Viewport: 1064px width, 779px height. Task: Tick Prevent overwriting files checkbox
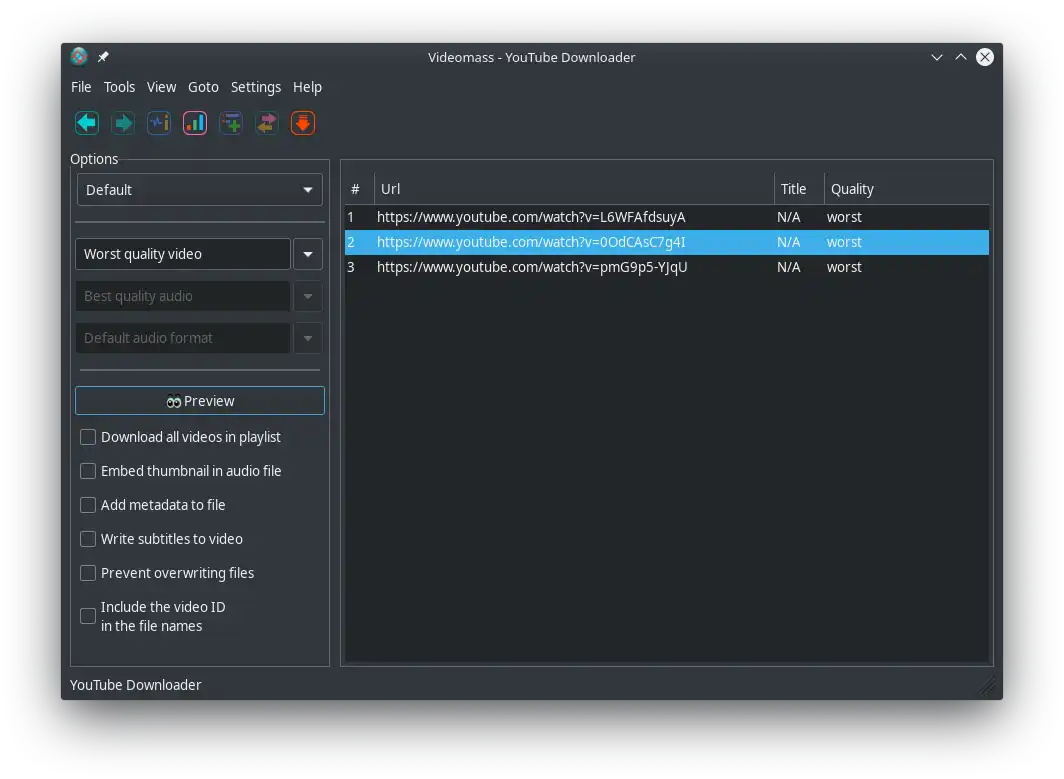tap(88, 573)
